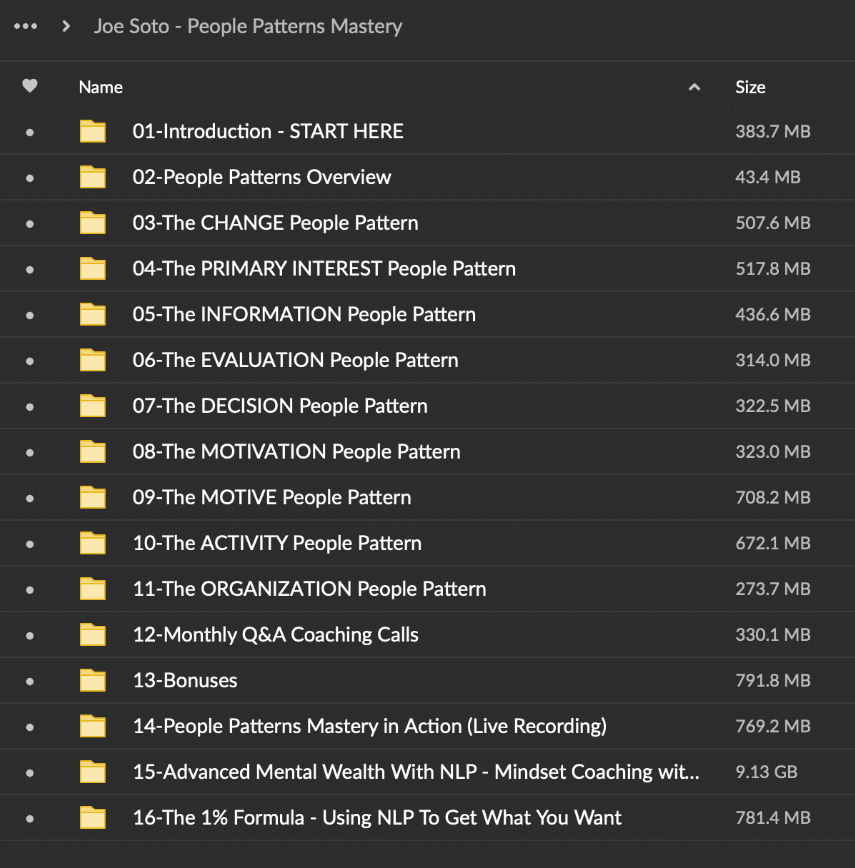This screenshot has height=868, width=855.
Task: Click the 708.2 MB size value
Action: [773, 497]
